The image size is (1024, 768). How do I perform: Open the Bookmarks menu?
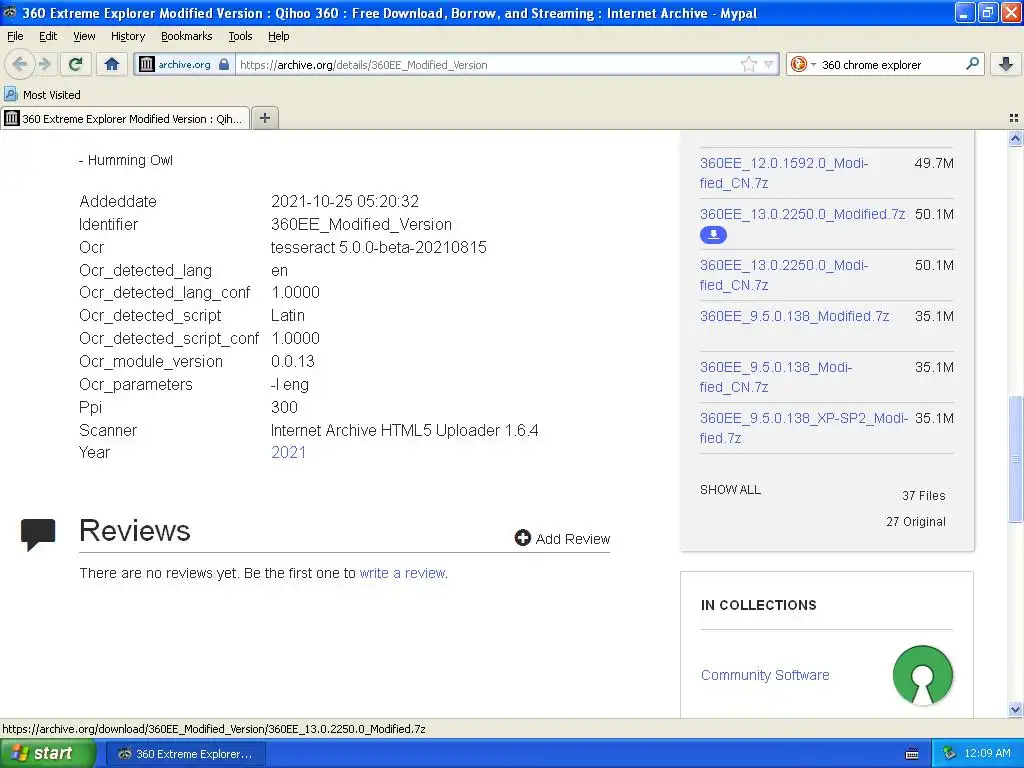point(187,36)
